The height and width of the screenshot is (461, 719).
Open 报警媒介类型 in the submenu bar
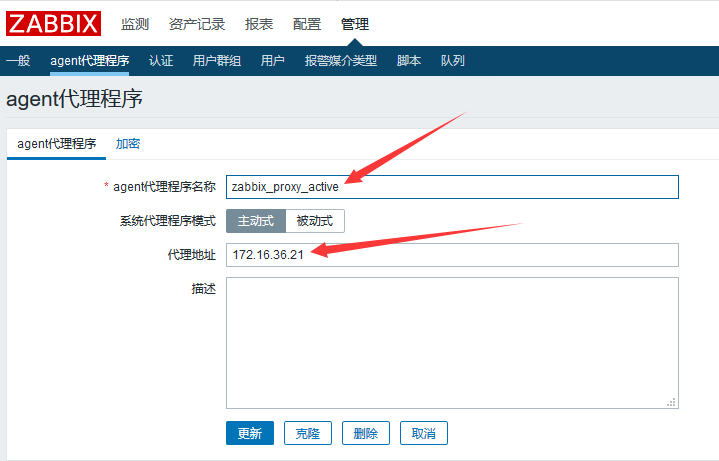(x=341, y=61)
